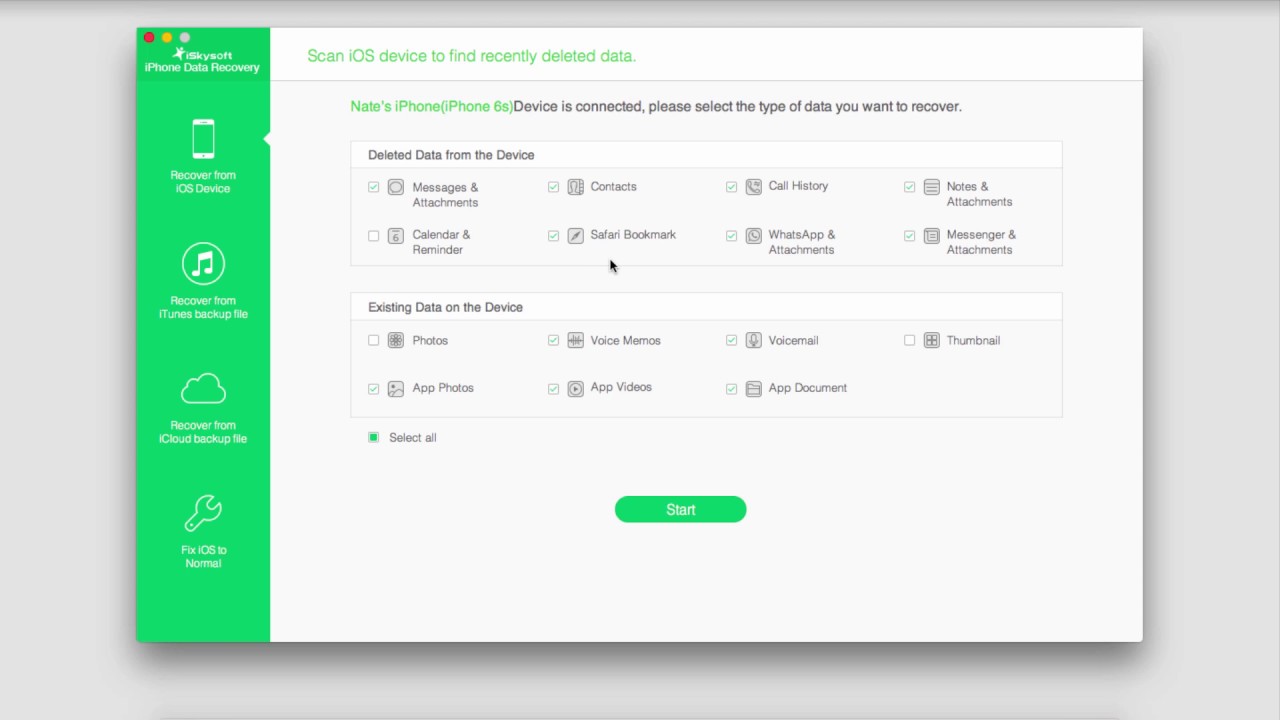Screen dimensions: 1280x720
Task: Click the wrench icon to fix iOS
Action: (203, 514)
